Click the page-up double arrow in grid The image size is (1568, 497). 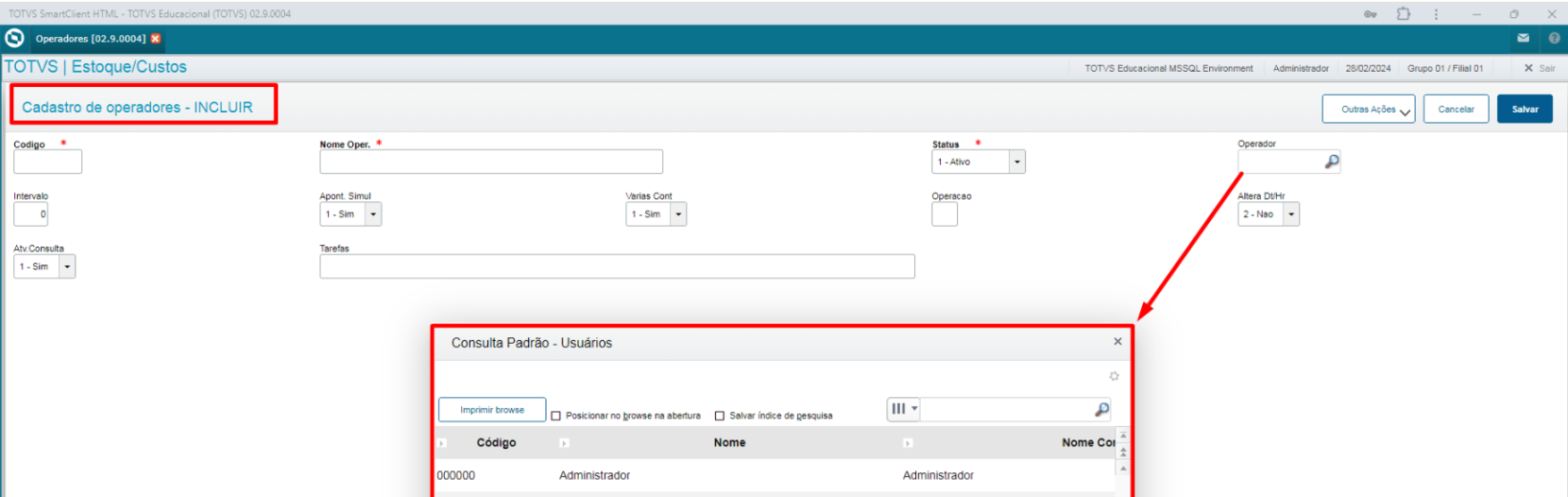1123,453
